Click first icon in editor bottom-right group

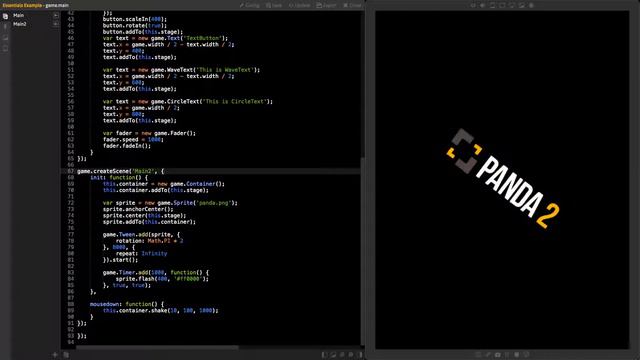[324, 355]
